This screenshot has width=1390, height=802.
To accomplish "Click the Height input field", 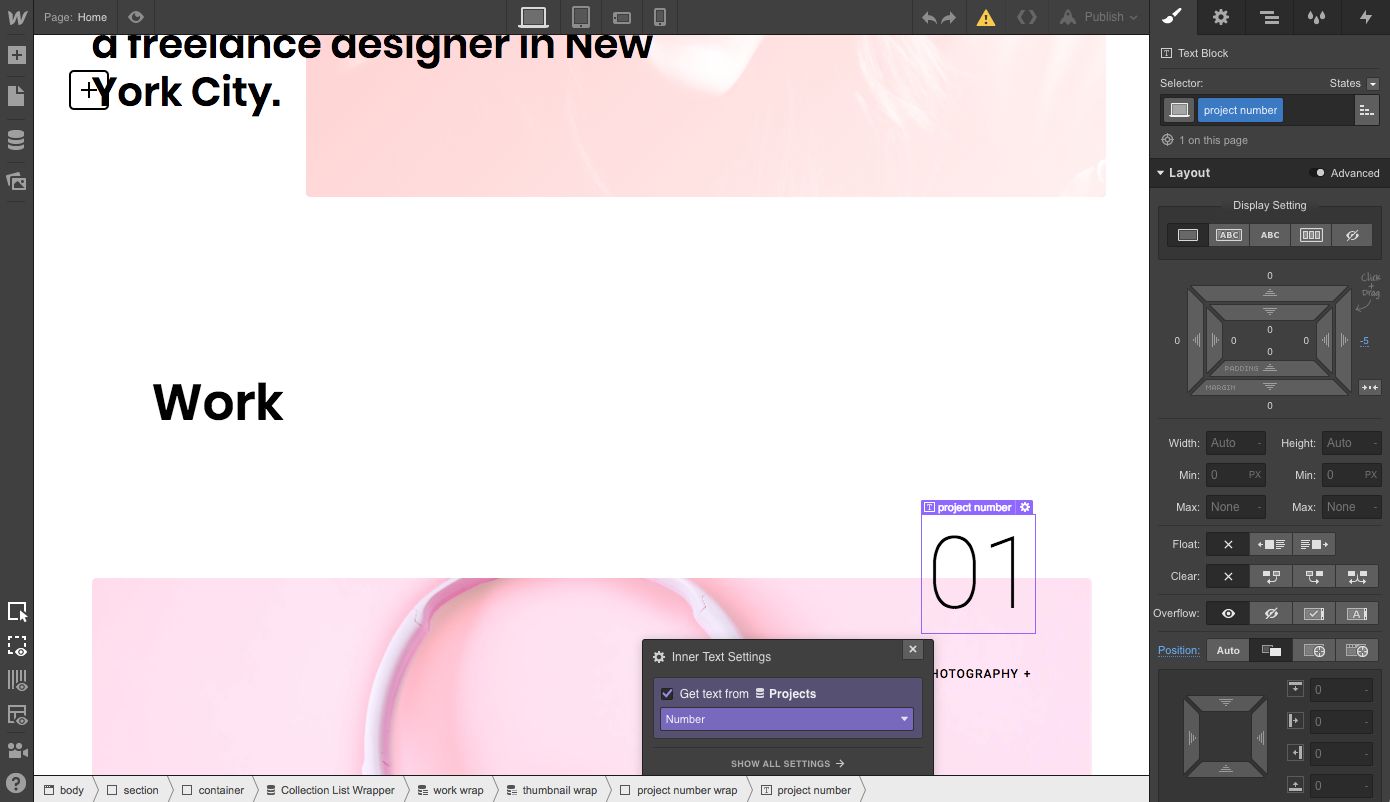I will (1351, 443).
